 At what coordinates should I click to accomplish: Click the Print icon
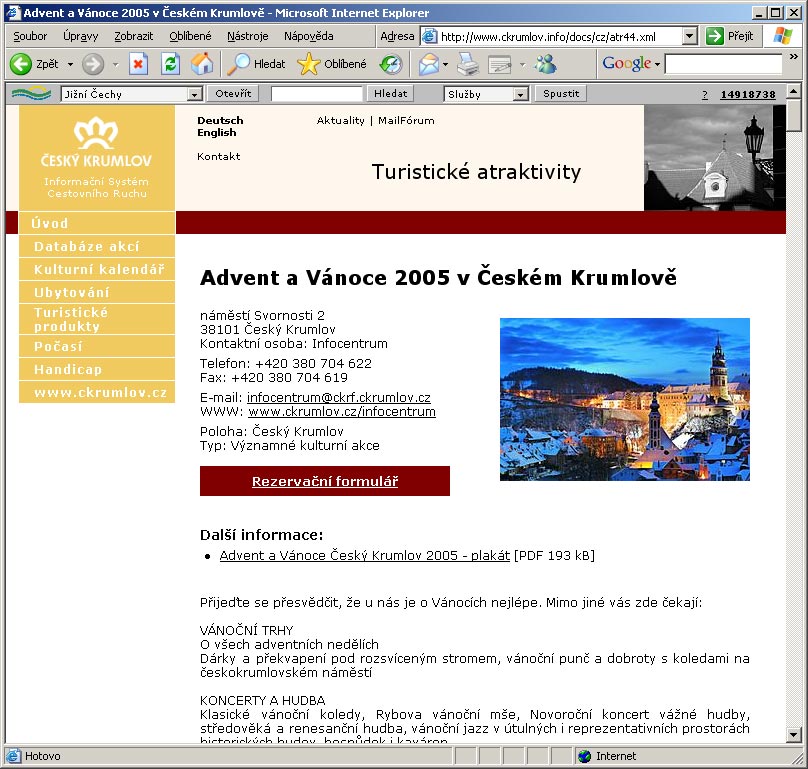click(468, 64)
